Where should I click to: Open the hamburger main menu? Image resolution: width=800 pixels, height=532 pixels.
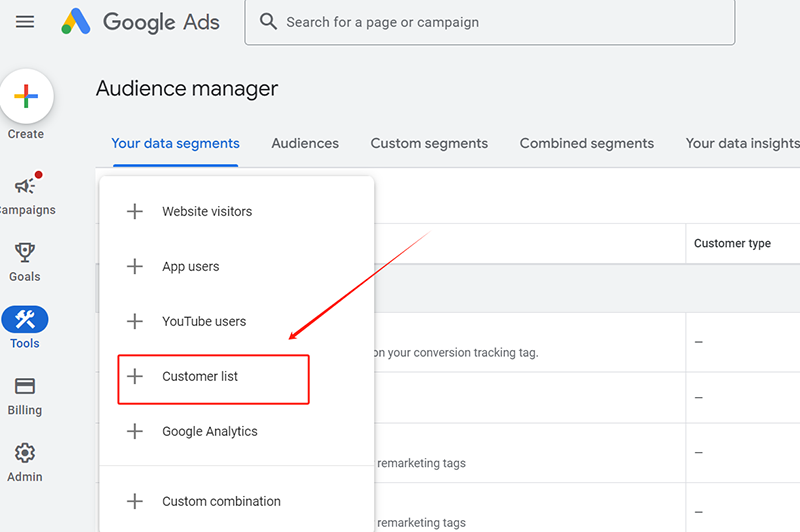coord(25,21)
